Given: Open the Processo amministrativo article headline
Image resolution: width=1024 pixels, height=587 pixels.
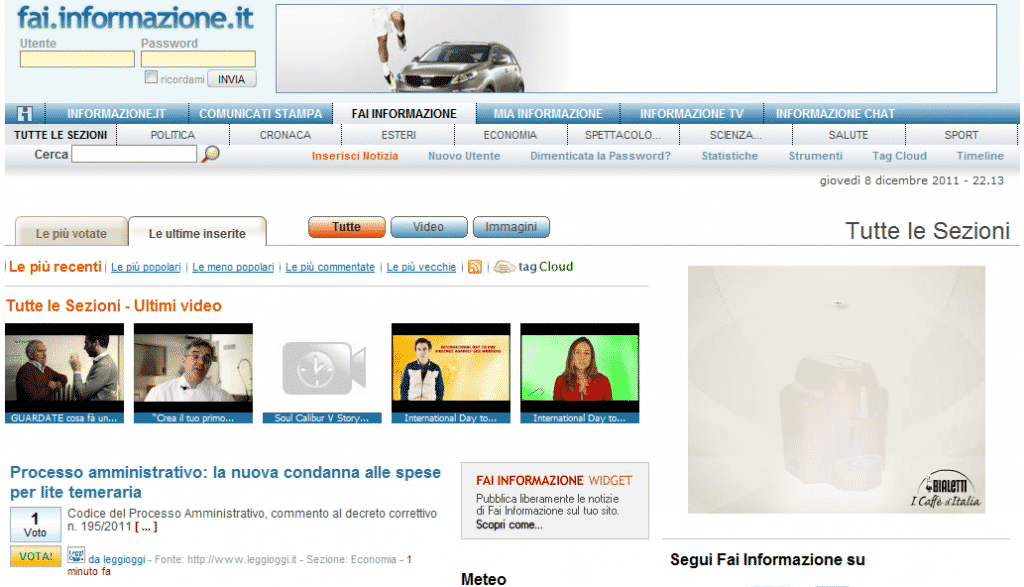Looking at the screenshot, I should click(x=225, y=482).
